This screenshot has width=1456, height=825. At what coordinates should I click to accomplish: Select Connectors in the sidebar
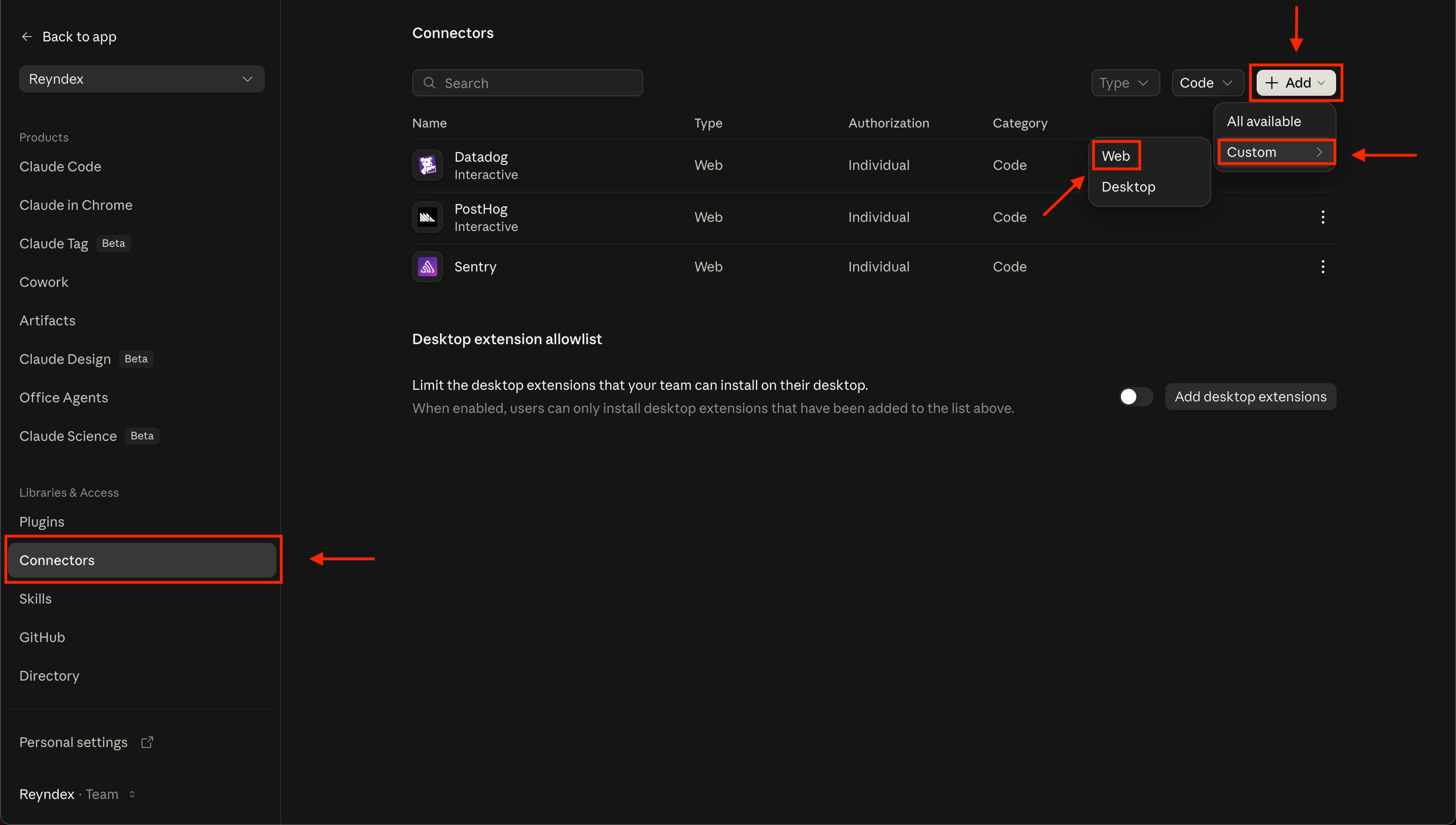pos(142,560)
